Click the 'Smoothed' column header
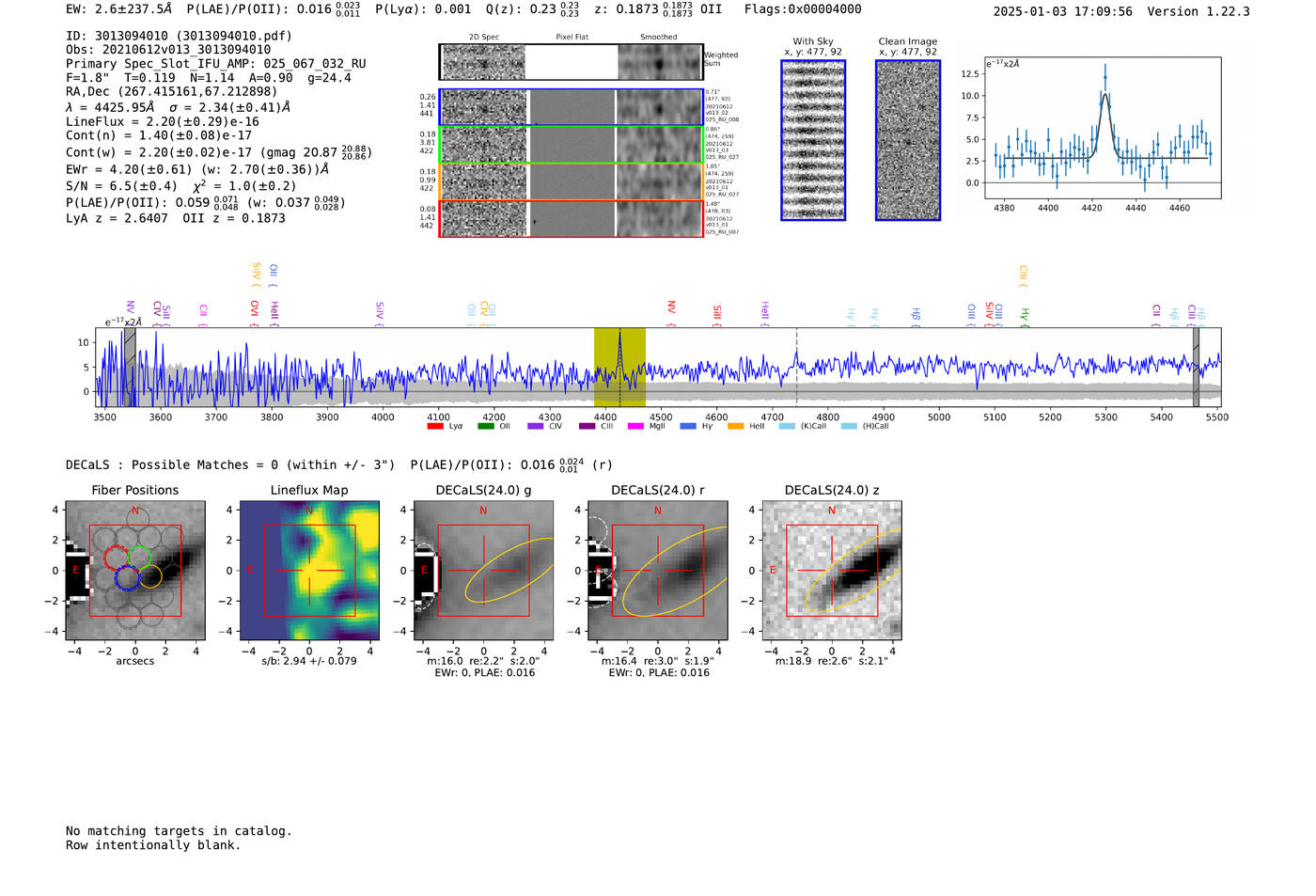This screenshot has width=1316, height=896. click(659, 38)
